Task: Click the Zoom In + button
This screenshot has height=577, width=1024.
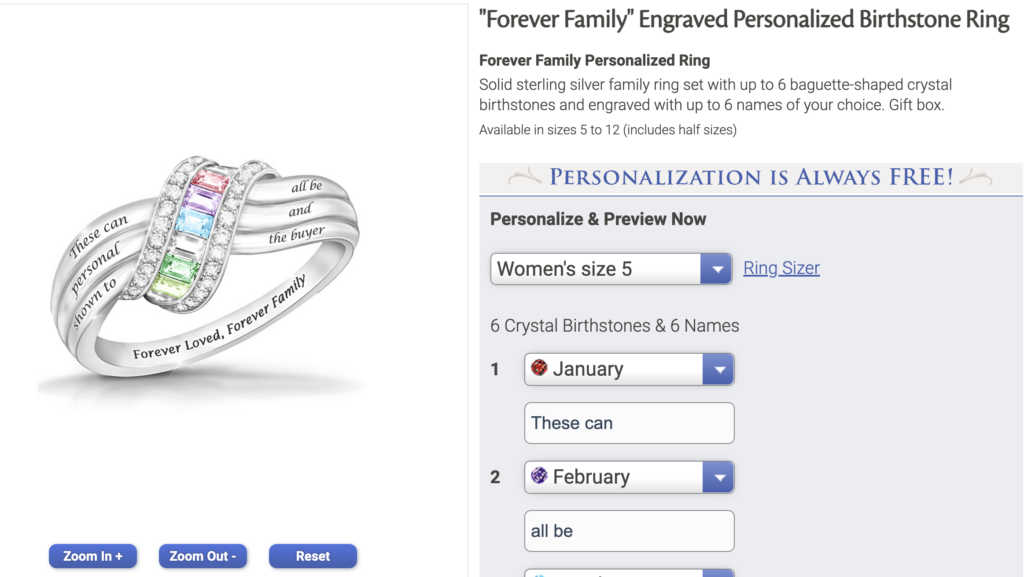Action: tap(92, 556)
